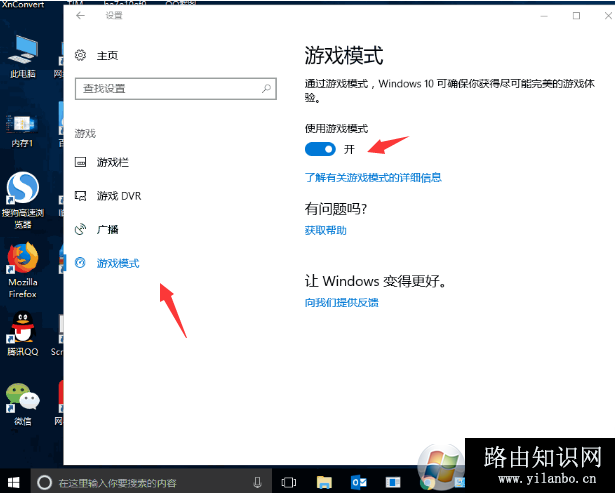Open the Windows Start menu
Viewport: 615px width, 493px height.
[x=14, y=482]
